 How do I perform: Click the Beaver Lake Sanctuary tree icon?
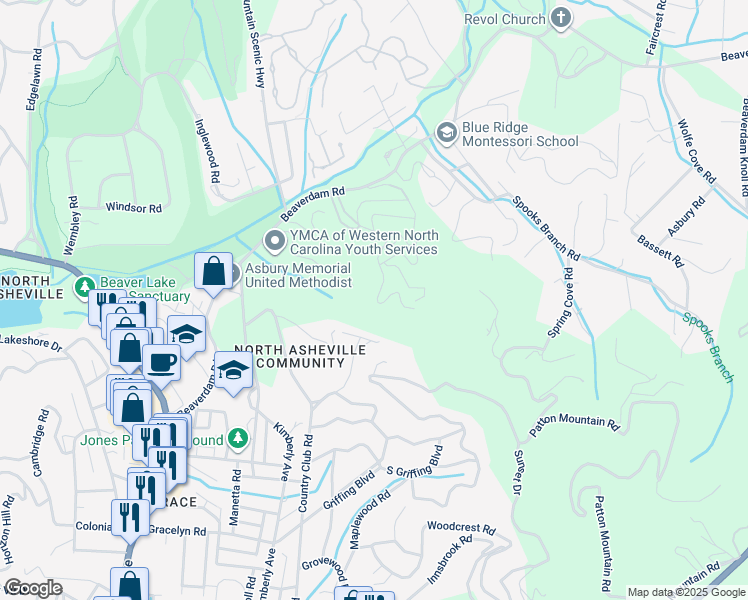pyautogui.click(x=85, y=287)
